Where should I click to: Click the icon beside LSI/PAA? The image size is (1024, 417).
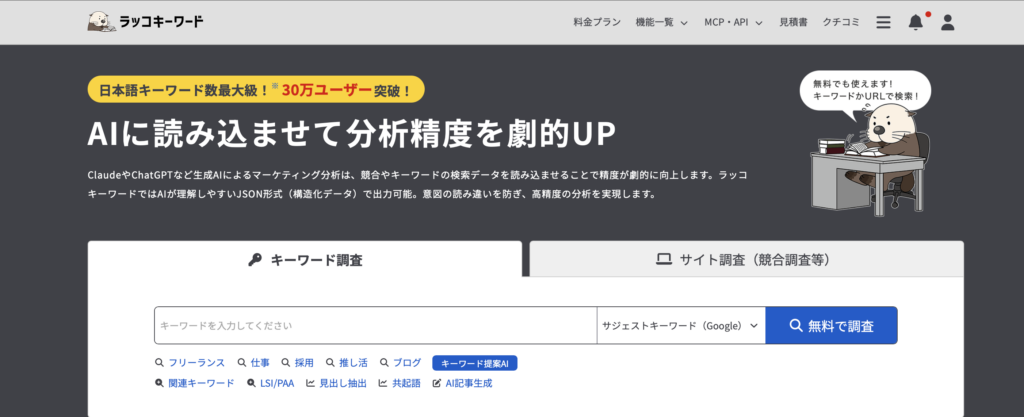(251, 383)
